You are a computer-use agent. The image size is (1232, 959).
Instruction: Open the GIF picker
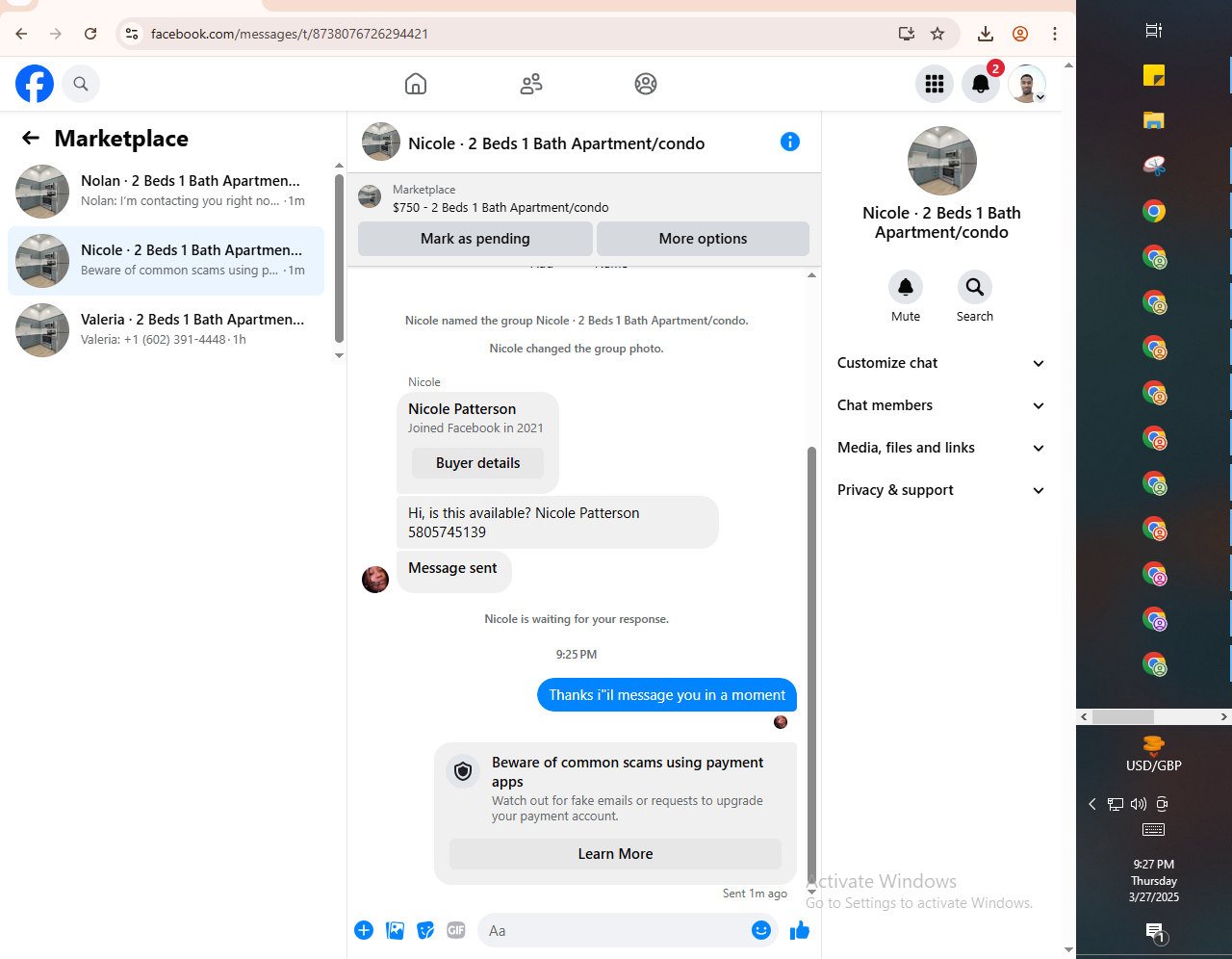point(456,930)
